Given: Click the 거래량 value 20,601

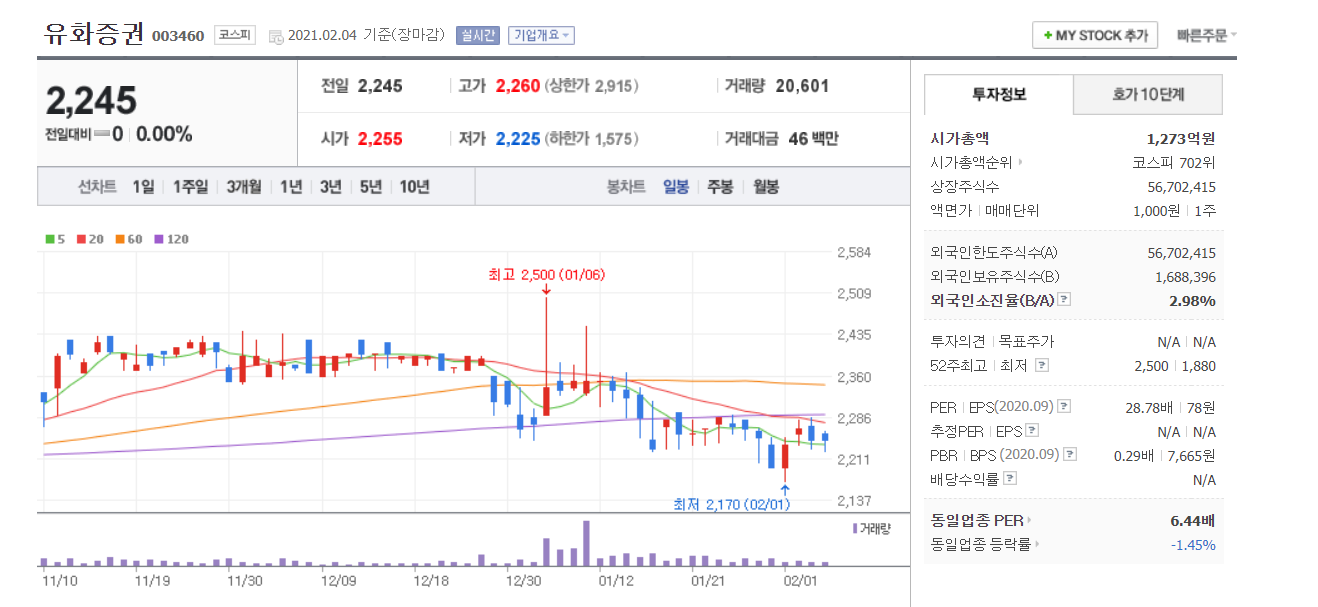Looking at the screenshot, I should pos(802,86).
